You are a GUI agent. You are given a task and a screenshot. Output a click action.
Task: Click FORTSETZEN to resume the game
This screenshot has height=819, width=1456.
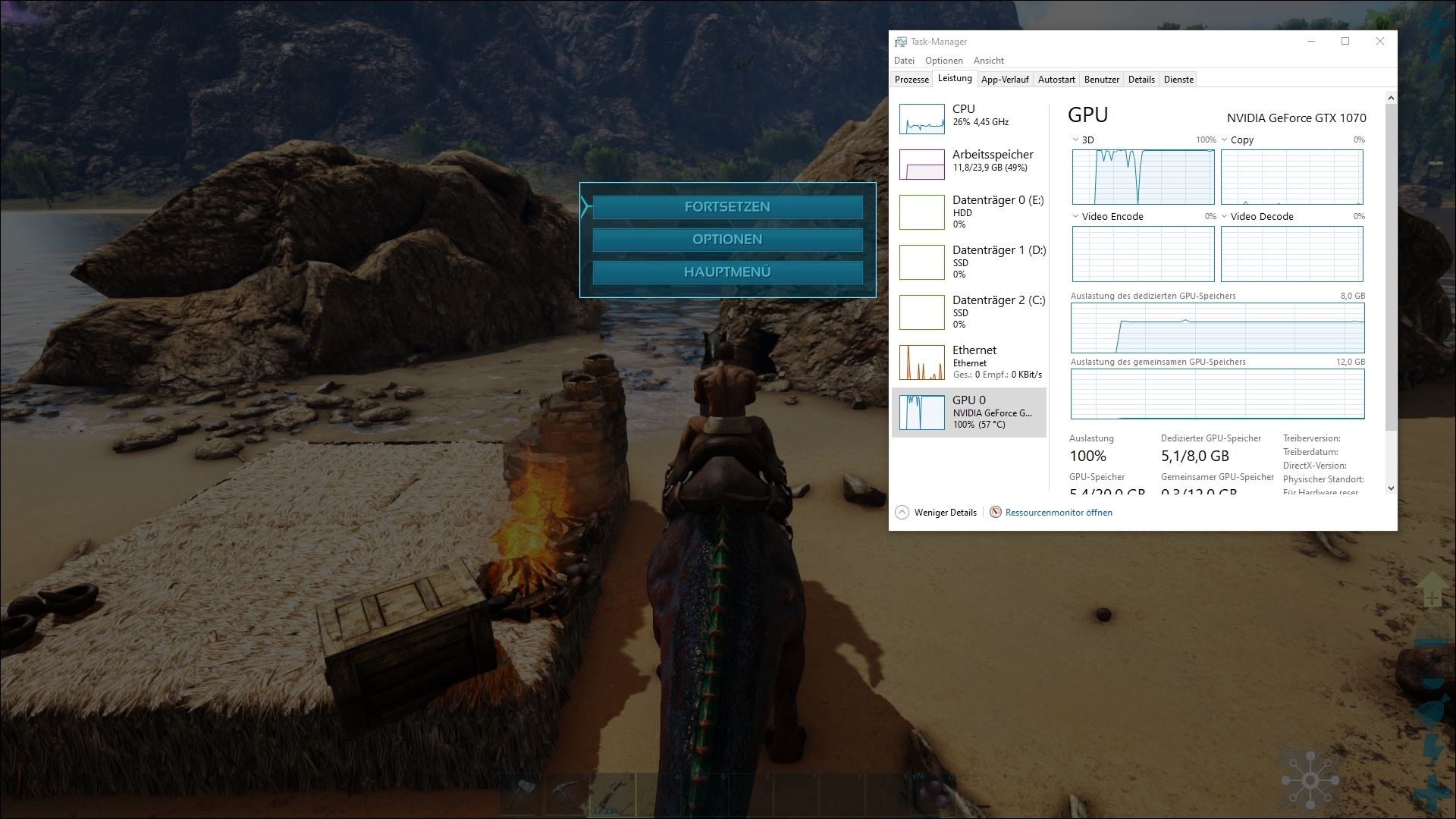(727, 207)
